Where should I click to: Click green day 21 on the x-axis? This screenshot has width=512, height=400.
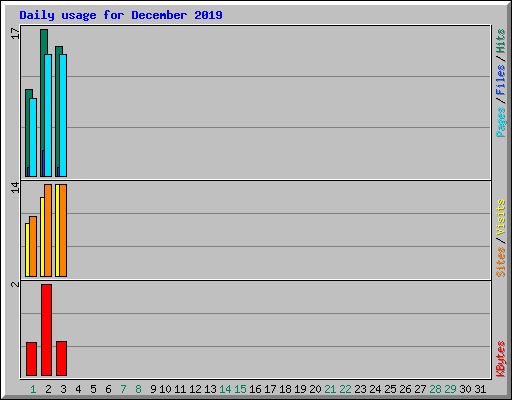(x=330, y=389)
